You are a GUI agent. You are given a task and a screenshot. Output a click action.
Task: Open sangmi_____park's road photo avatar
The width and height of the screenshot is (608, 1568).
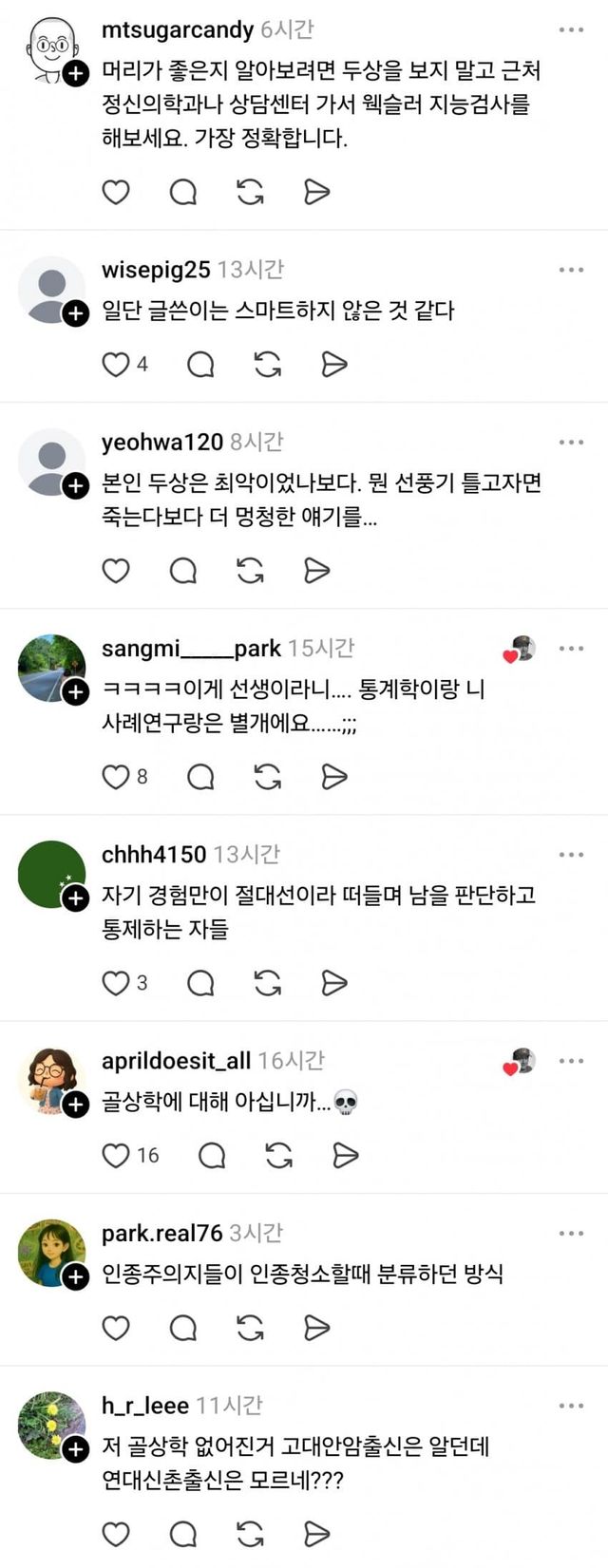(49, 667)
